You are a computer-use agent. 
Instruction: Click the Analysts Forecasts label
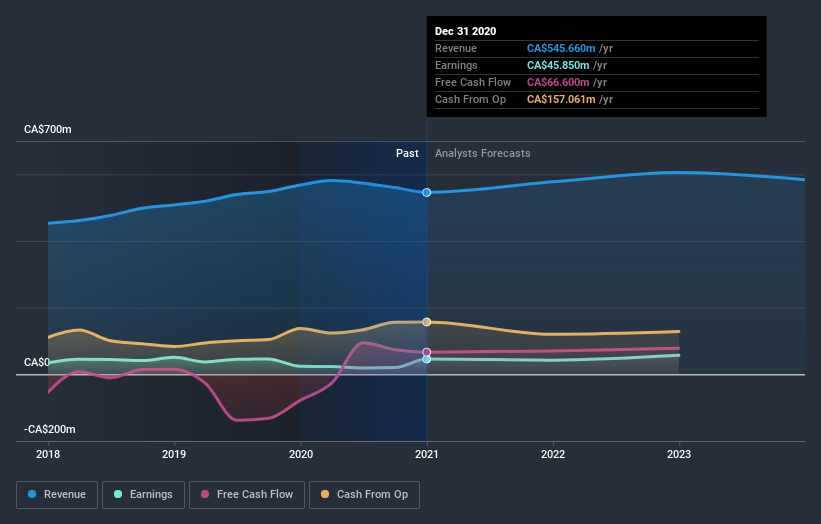coord(483,153)
